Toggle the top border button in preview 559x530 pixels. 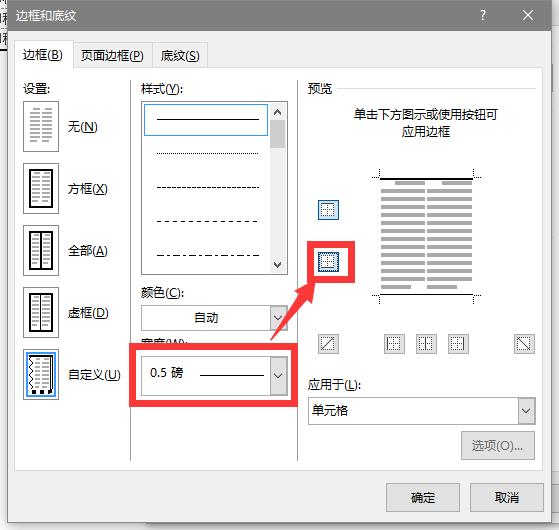(x=328, y=210)
